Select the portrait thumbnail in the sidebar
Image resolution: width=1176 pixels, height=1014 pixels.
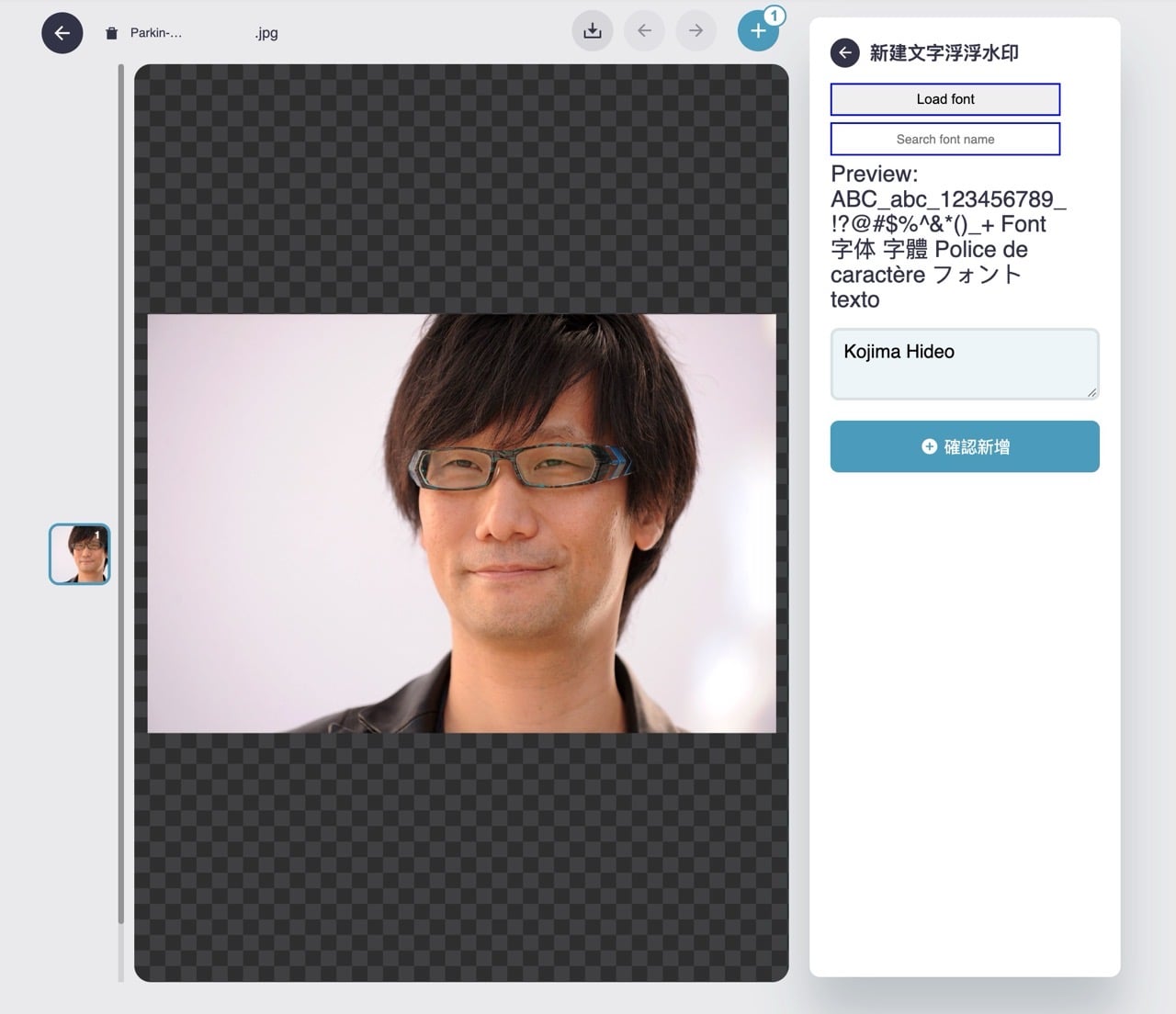coord(80,554)
